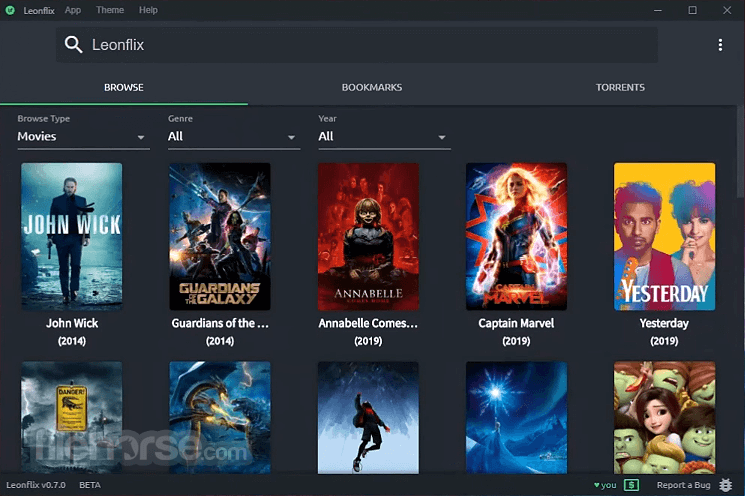The image size is (745, 496).
Task: Close the Leonflix window
Action: (727, 10)
